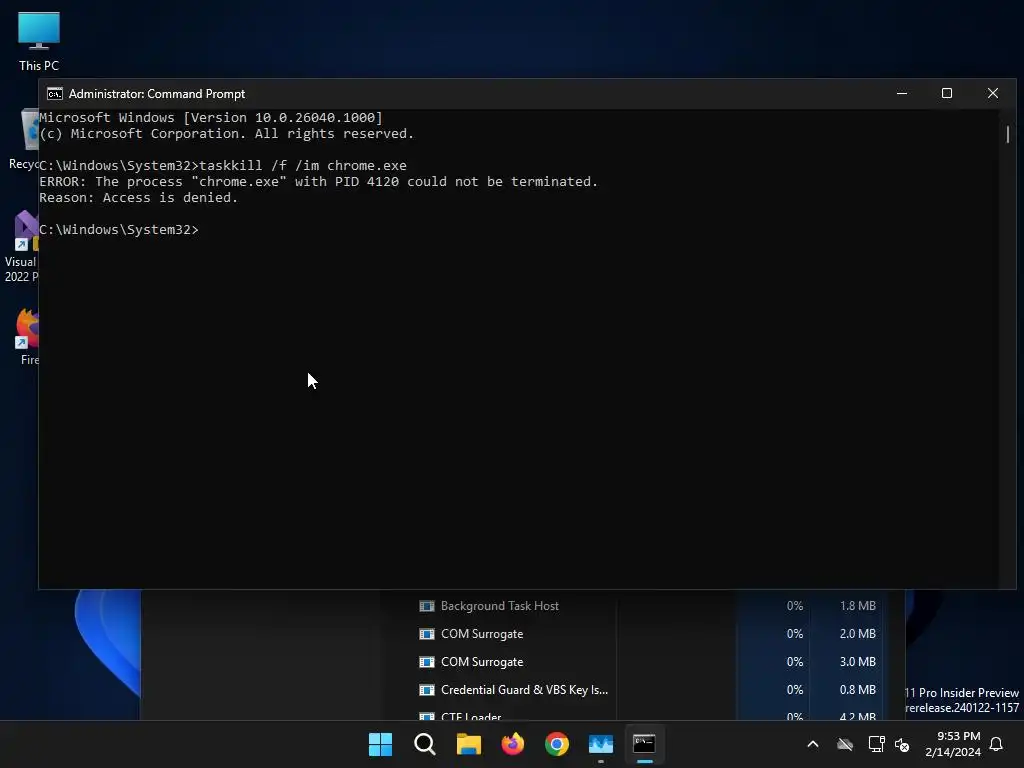
Task: Click Background Task Host process icon
Action: [426, 606]
